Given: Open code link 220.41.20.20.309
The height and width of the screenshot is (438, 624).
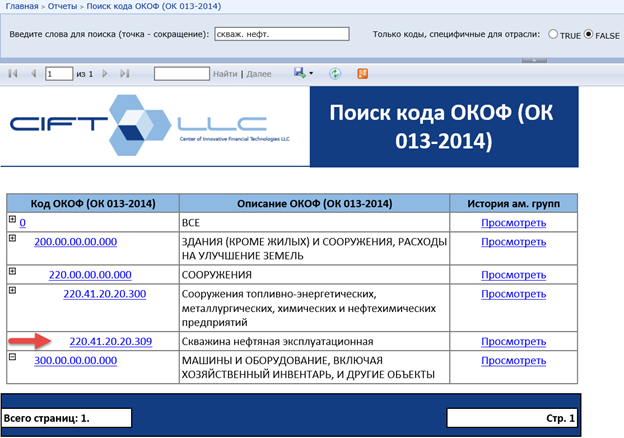Looking at the screenshot, I should pyautogui.click(x=111, y=342).
